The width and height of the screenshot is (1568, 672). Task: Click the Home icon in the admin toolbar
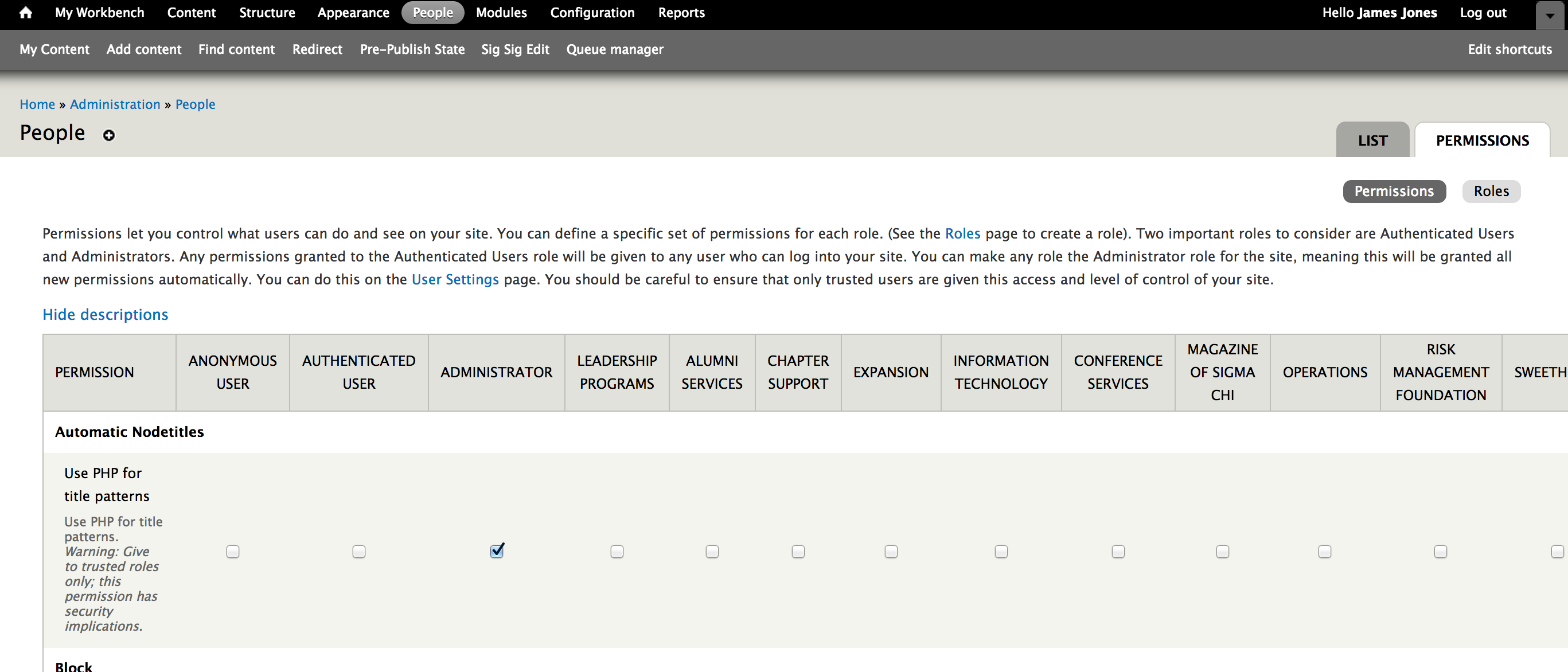pyautogui.click(x=26, y=13)
